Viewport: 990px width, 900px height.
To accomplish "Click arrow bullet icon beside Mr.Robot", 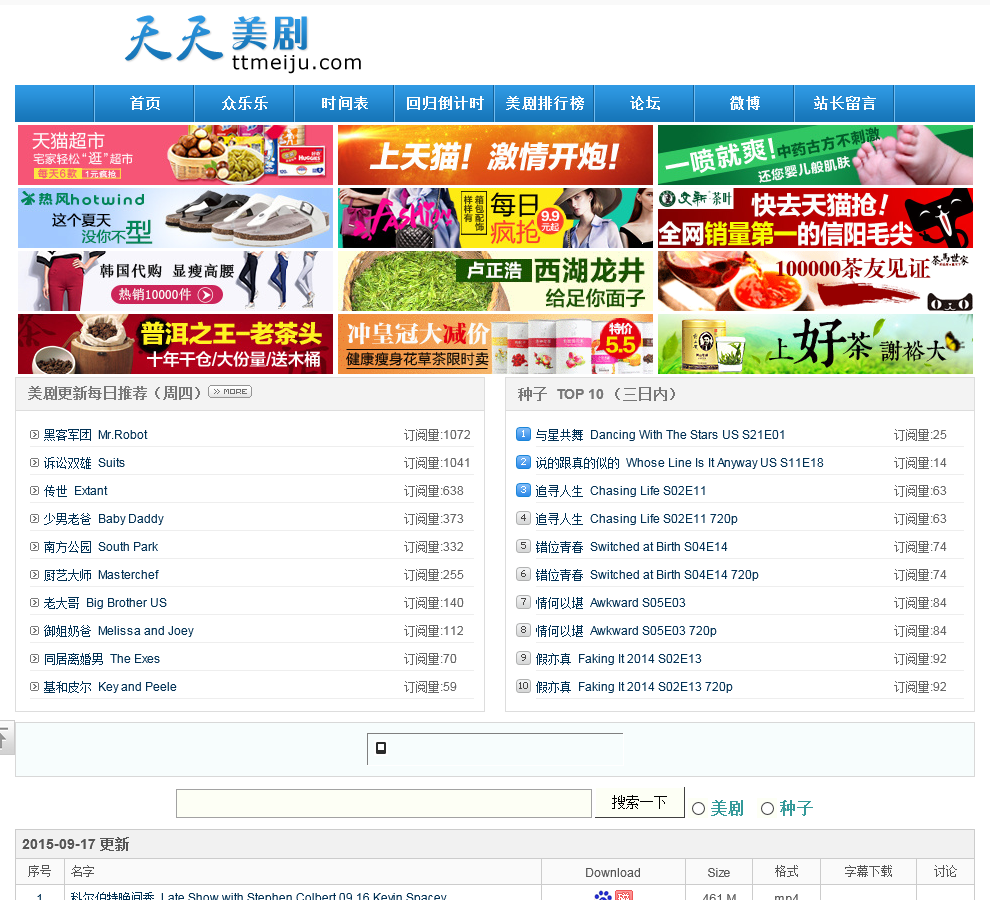I will [x=34, y=435].
